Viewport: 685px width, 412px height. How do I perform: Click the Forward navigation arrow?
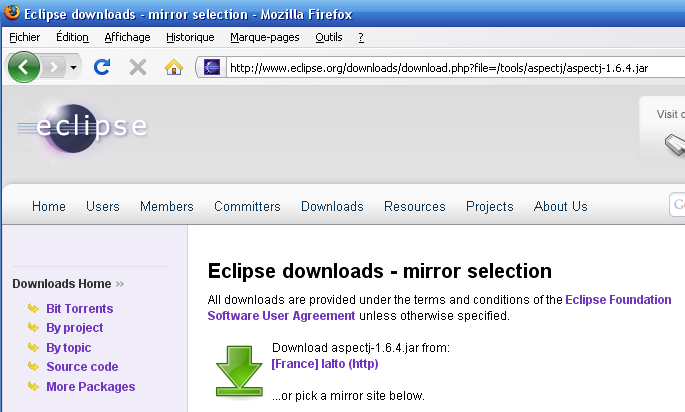click(x=54, y=67)
